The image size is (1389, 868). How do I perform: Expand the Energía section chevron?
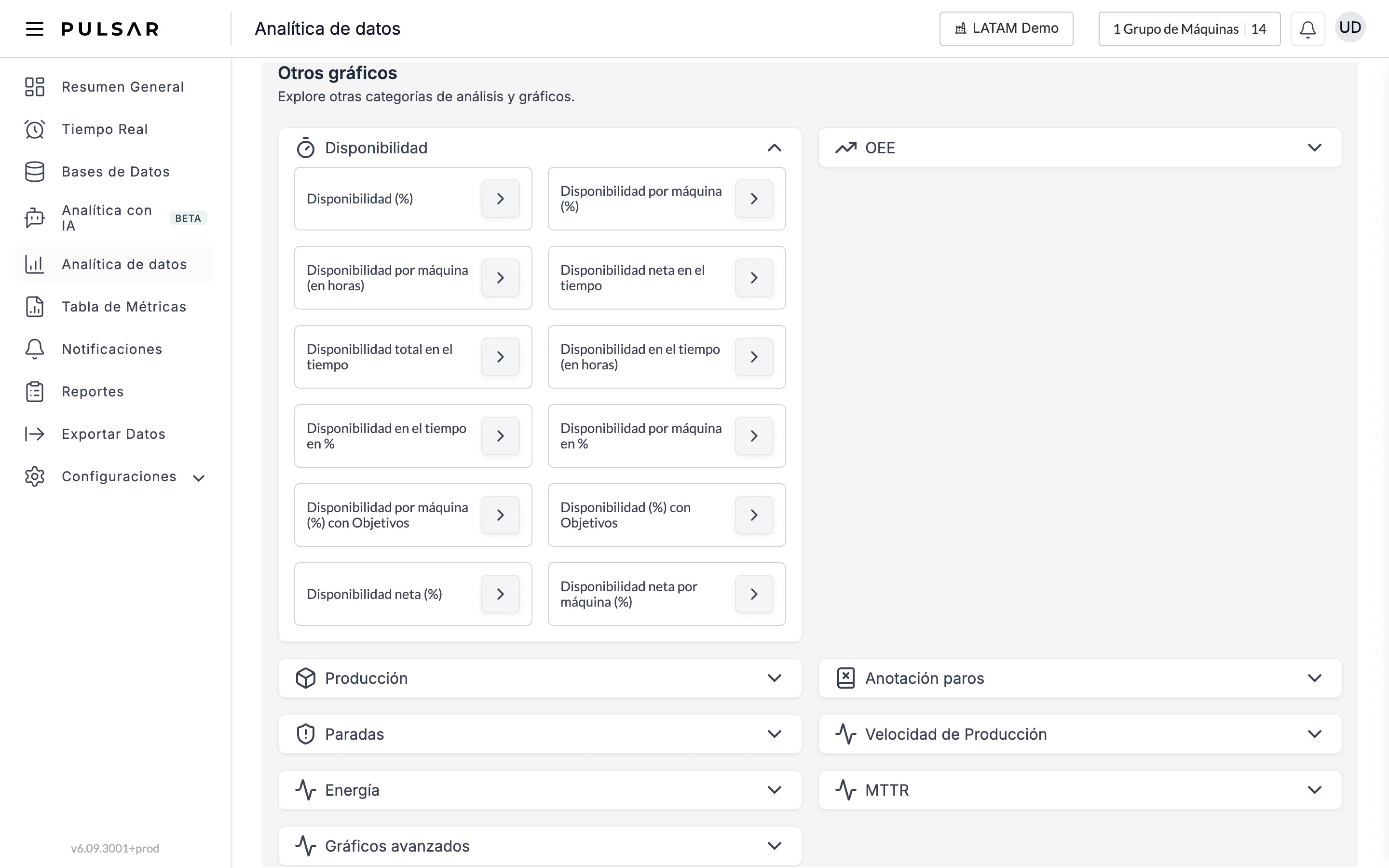(774, 790)
